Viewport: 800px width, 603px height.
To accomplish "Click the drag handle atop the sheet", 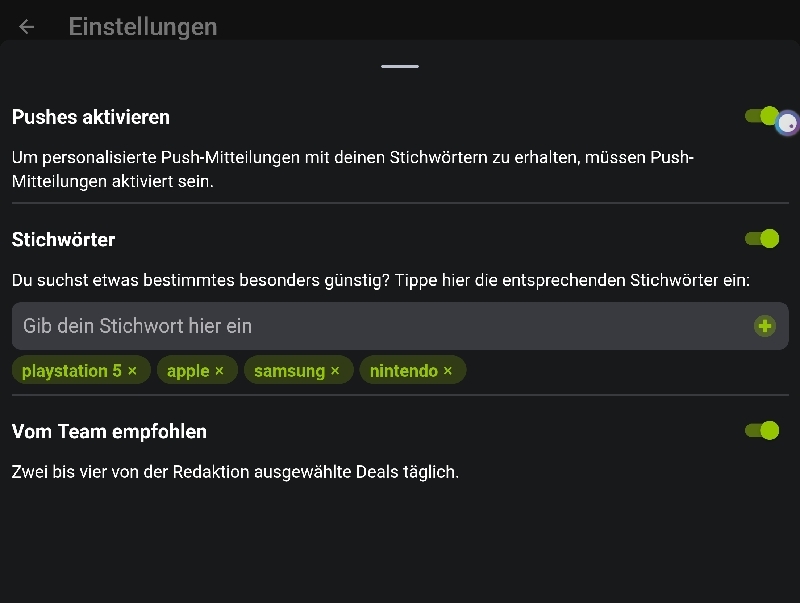I will pyautogui.click(x=400, y=66).
